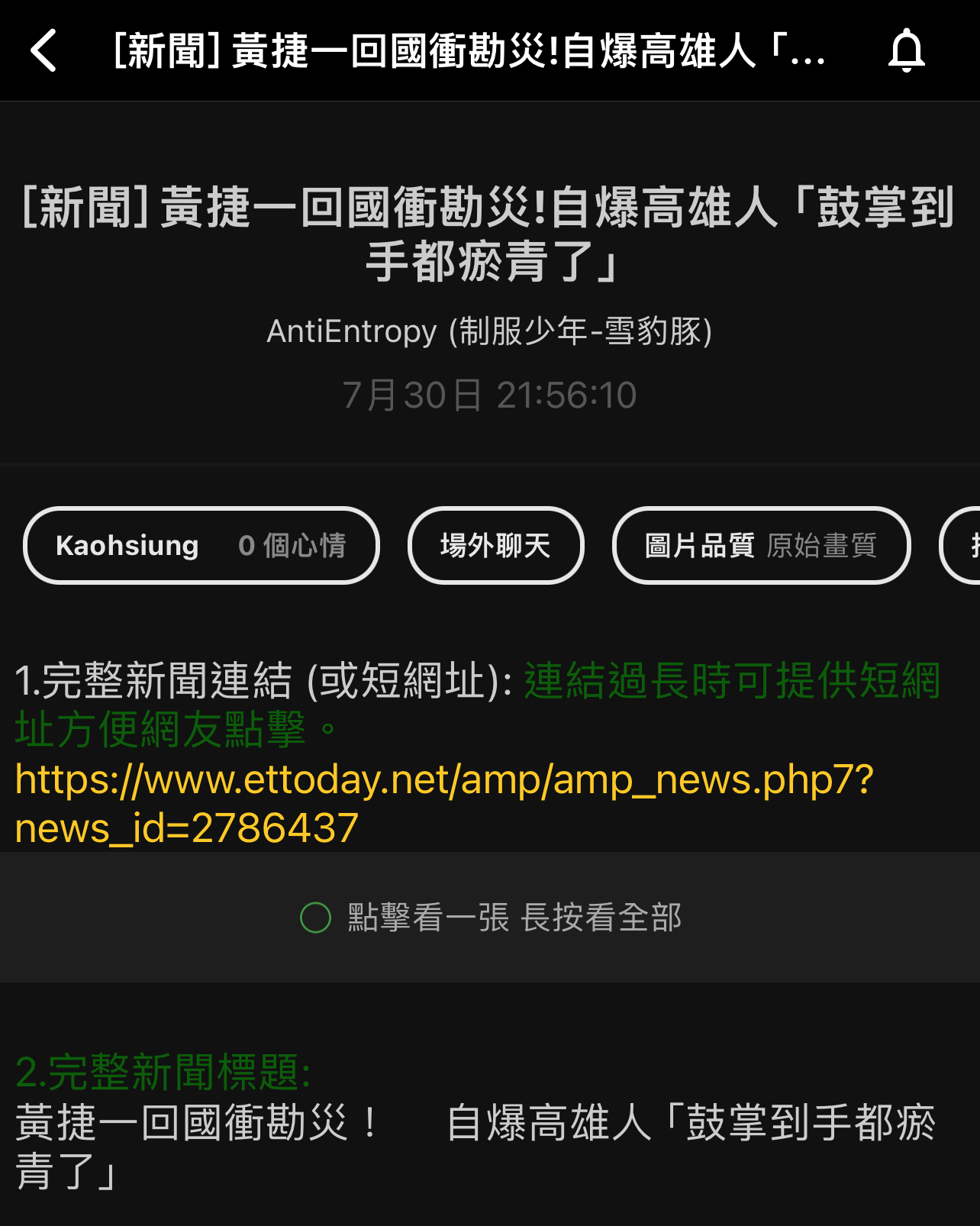Tap the truncated title in top bar

coord(469,51)
